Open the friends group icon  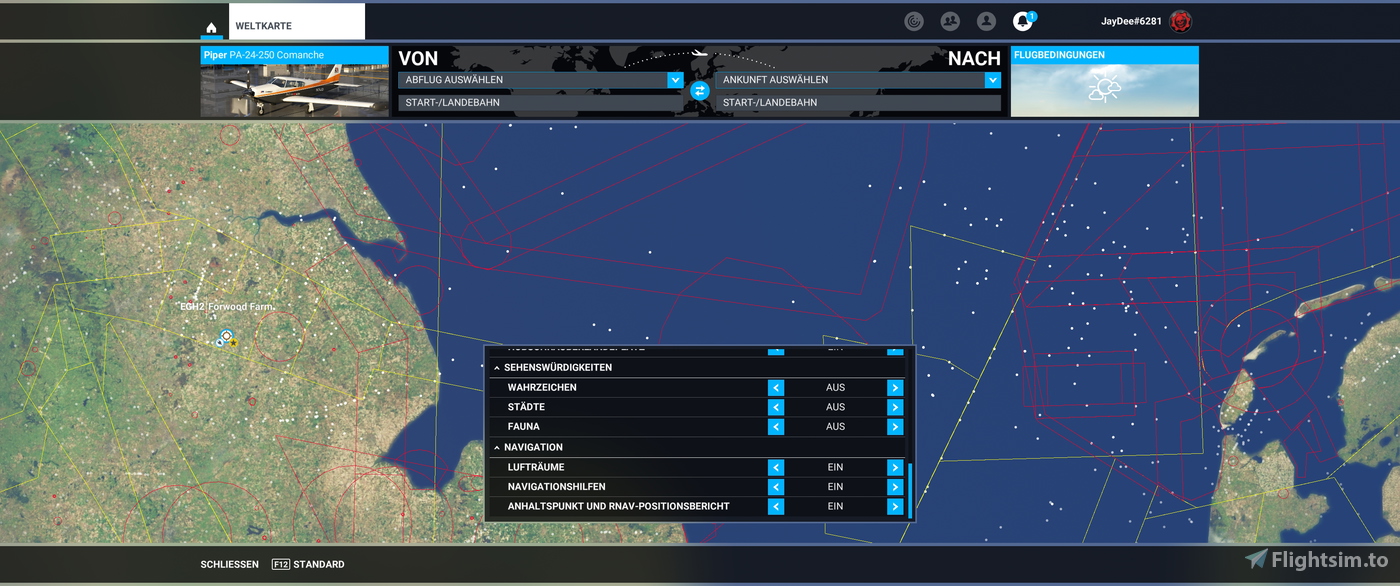[950, 21]
